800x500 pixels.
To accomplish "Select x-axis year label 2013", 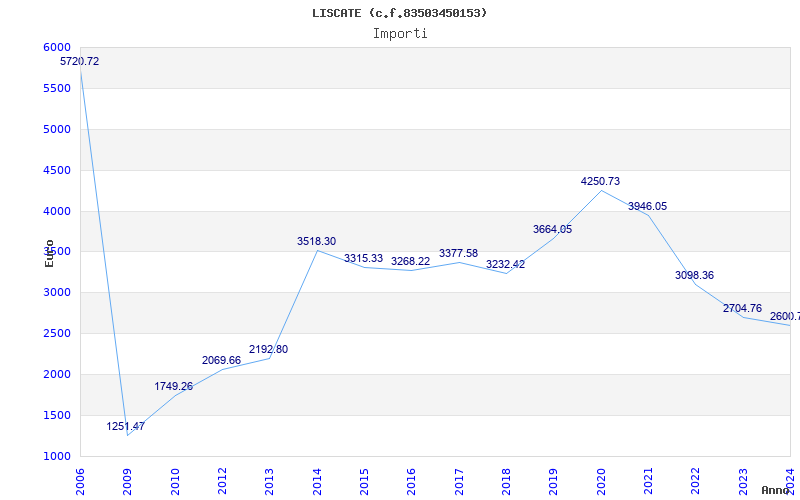I will (x=269, y=481).
